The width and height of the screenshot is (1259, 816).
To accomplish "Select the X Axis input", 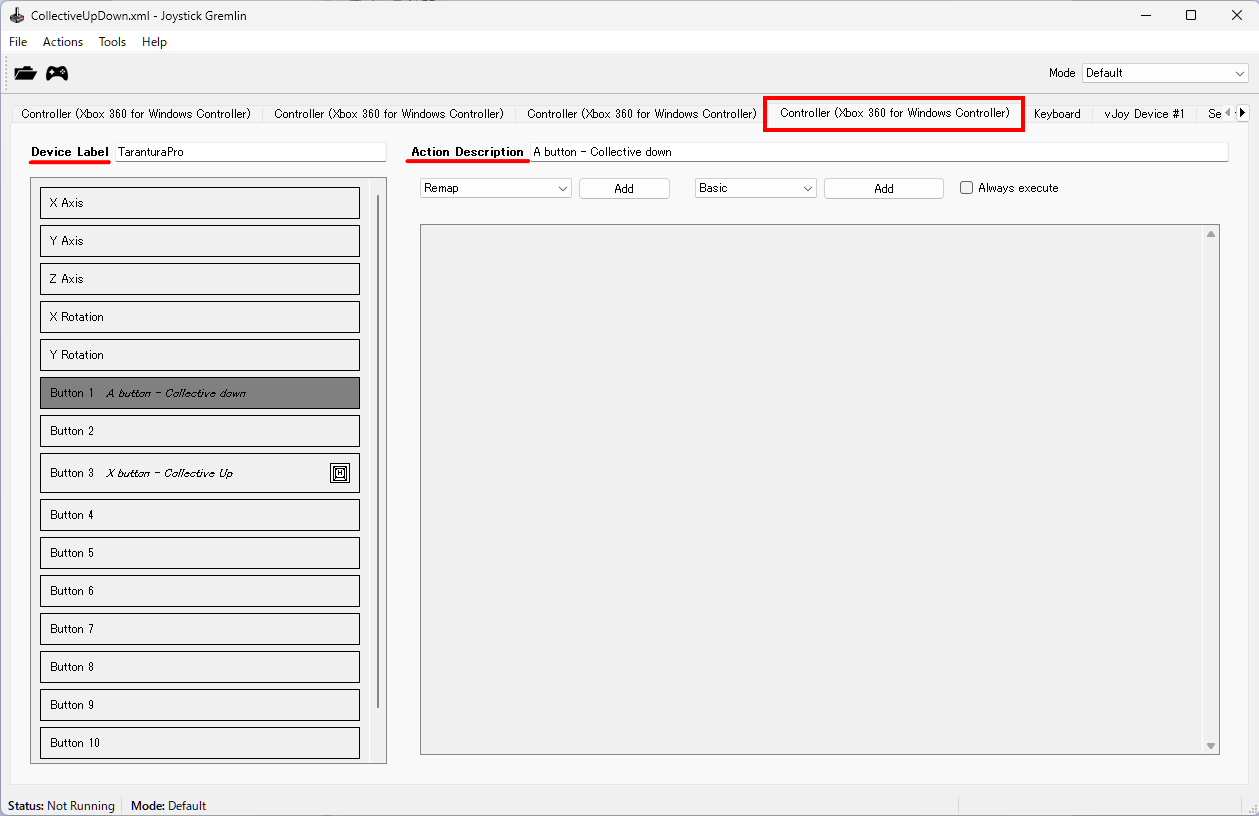I will [200, 203].
